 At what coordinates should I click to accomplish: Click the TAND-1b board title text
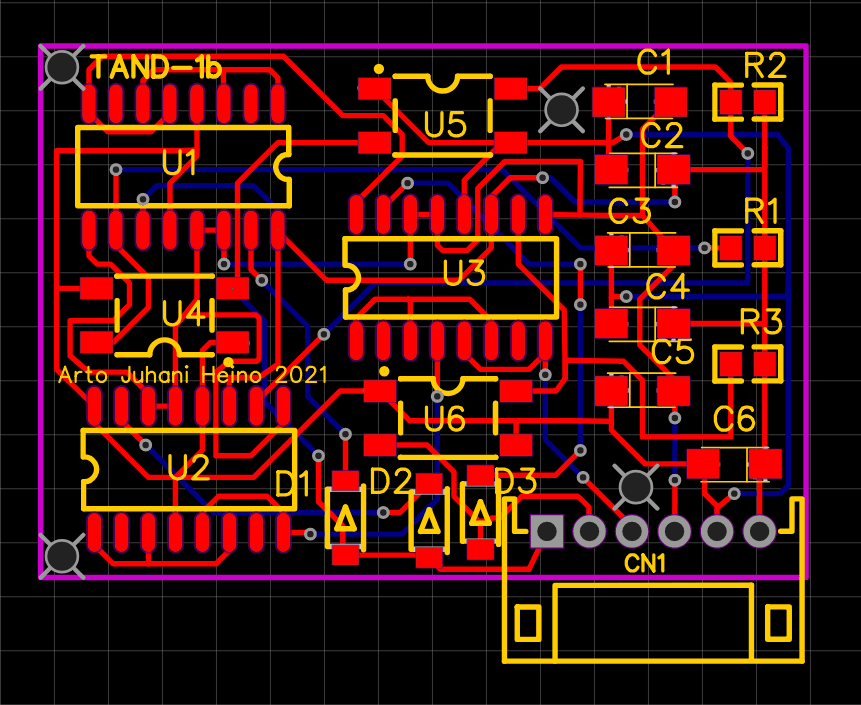tap(155, 68)
